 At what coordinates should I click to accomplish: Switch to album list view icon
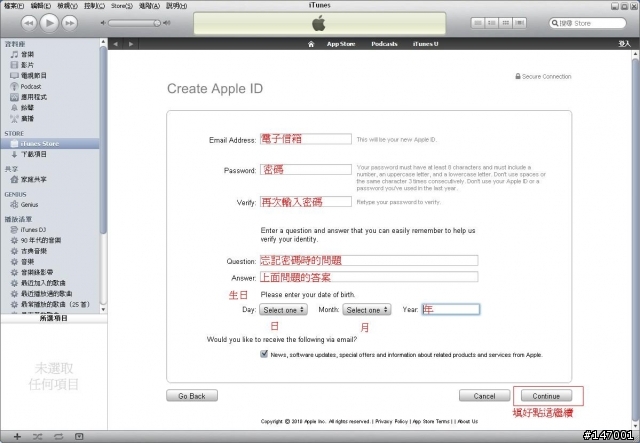491,23
